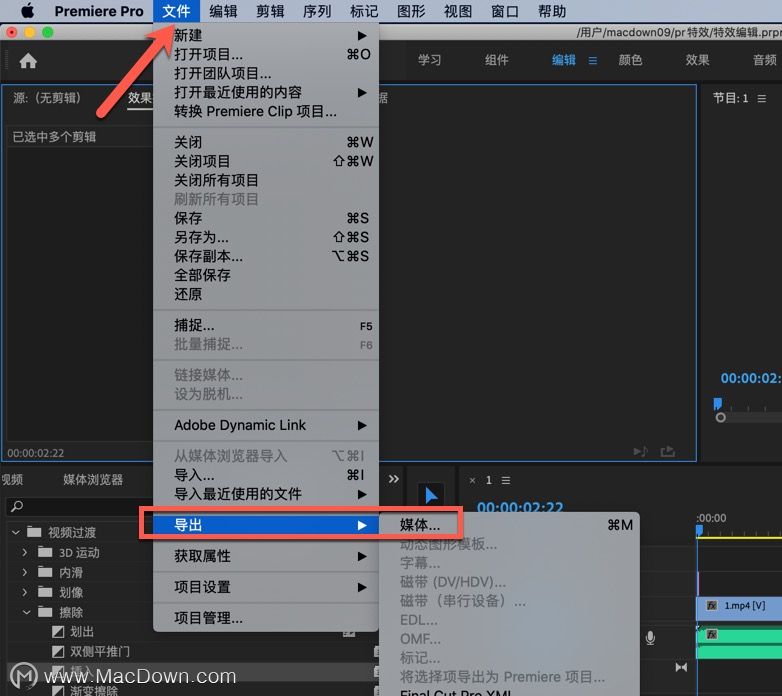Click the export frame icon in source panel
This screenshot has width=782, height=696.
(x=667, y=451)
